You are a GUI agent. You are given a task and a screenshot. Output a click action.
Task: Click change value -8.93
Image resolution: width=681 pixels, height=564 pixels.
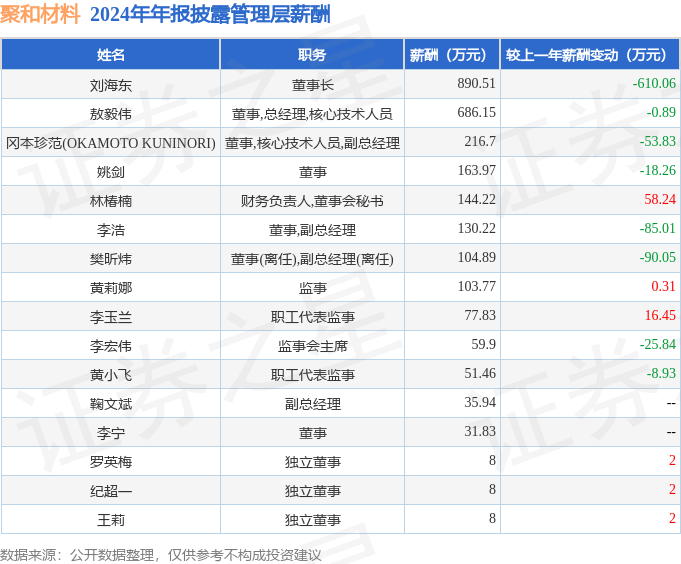661,373
